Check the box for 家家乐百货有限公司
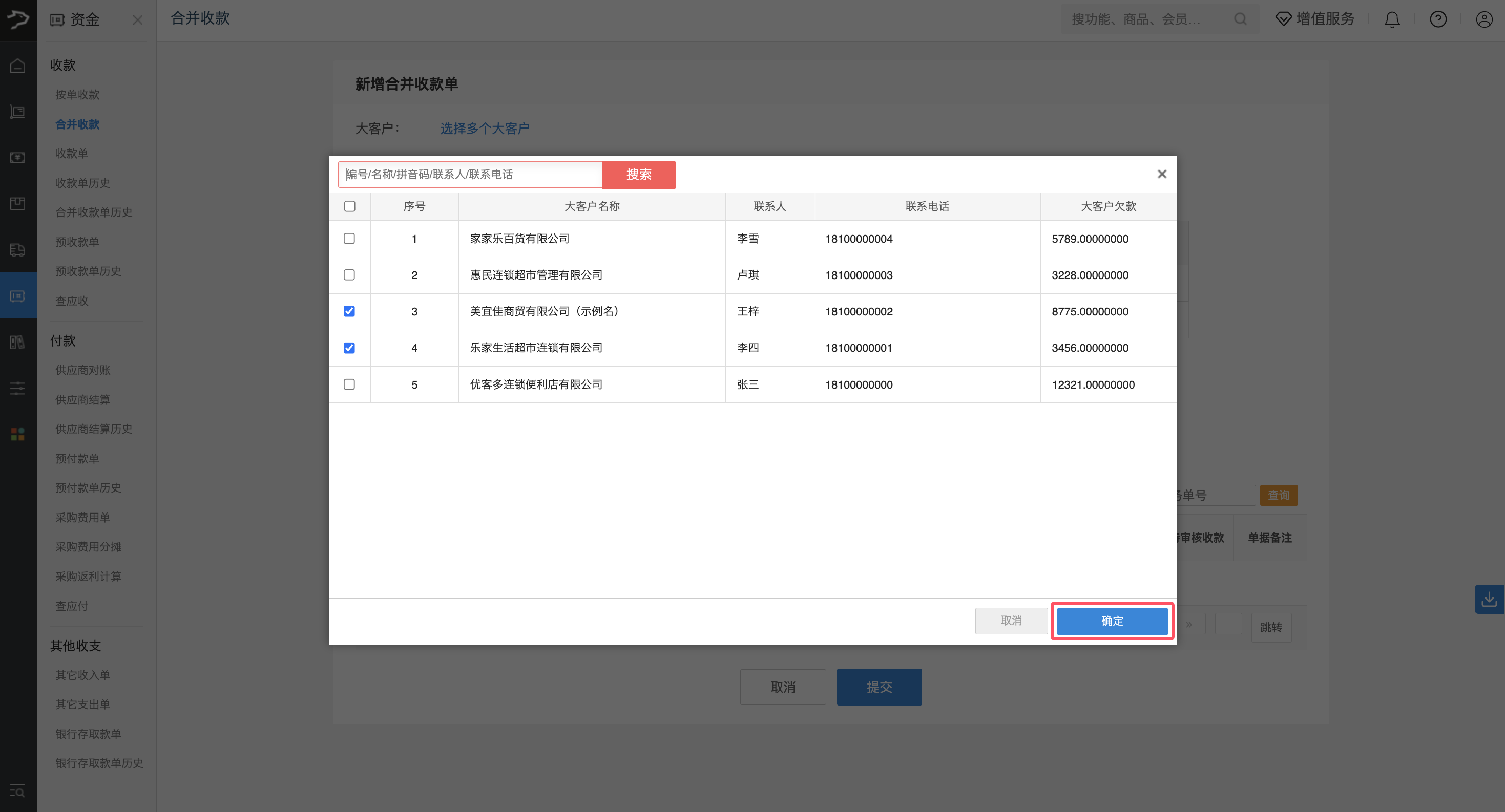The width and height of the screenshot is (1505, 812). point(349,238)
